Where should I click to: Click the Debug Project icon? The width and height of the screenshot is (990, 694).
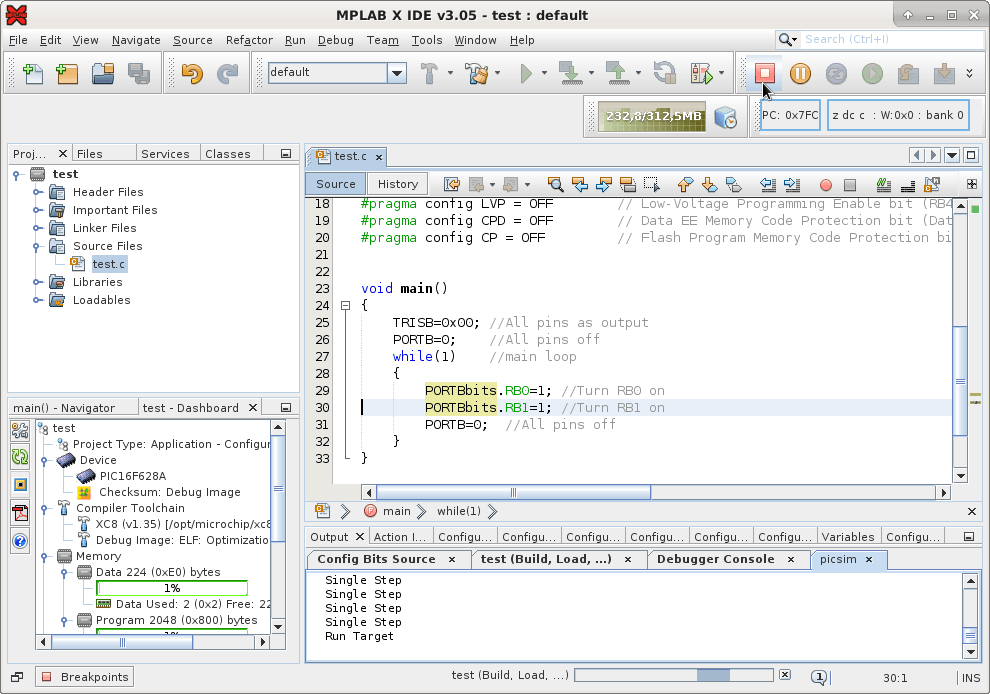tap(702, 73)
